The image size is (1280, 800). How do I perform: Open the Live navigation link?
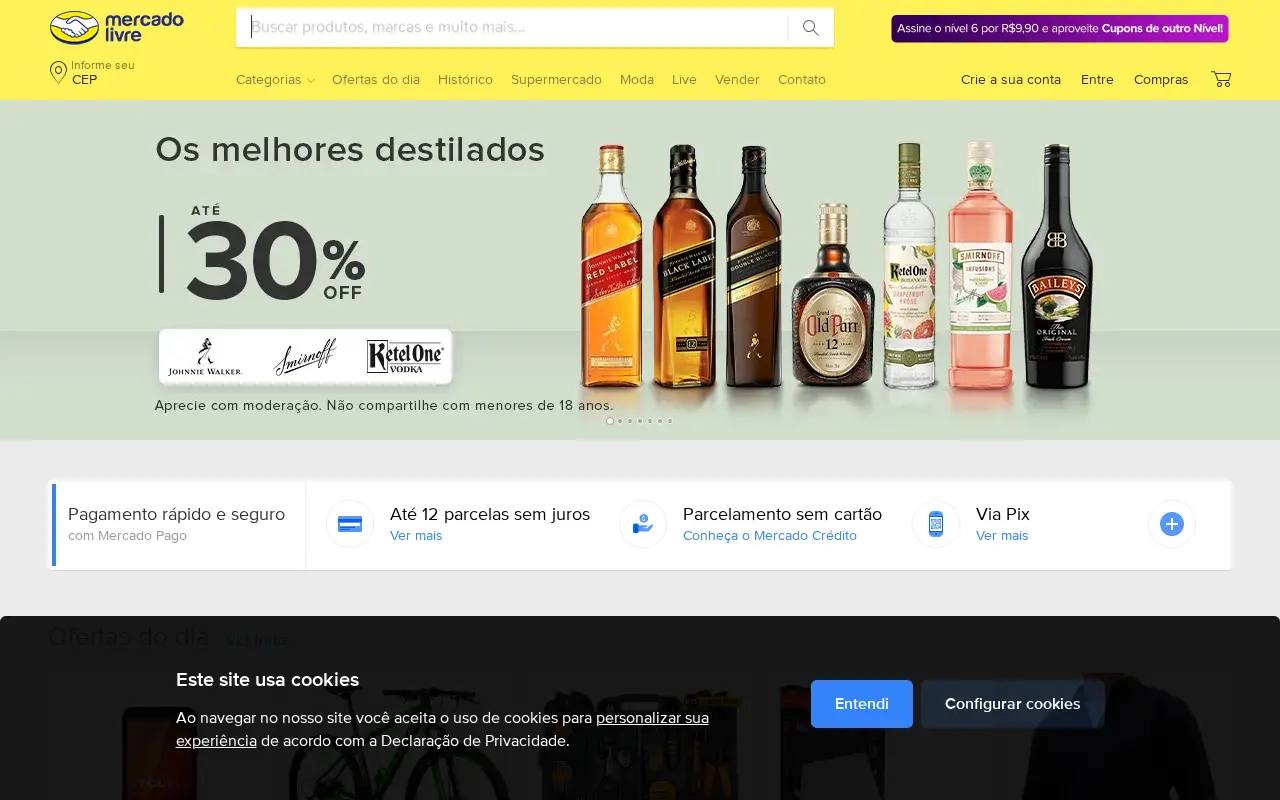(x=684, y=80)
